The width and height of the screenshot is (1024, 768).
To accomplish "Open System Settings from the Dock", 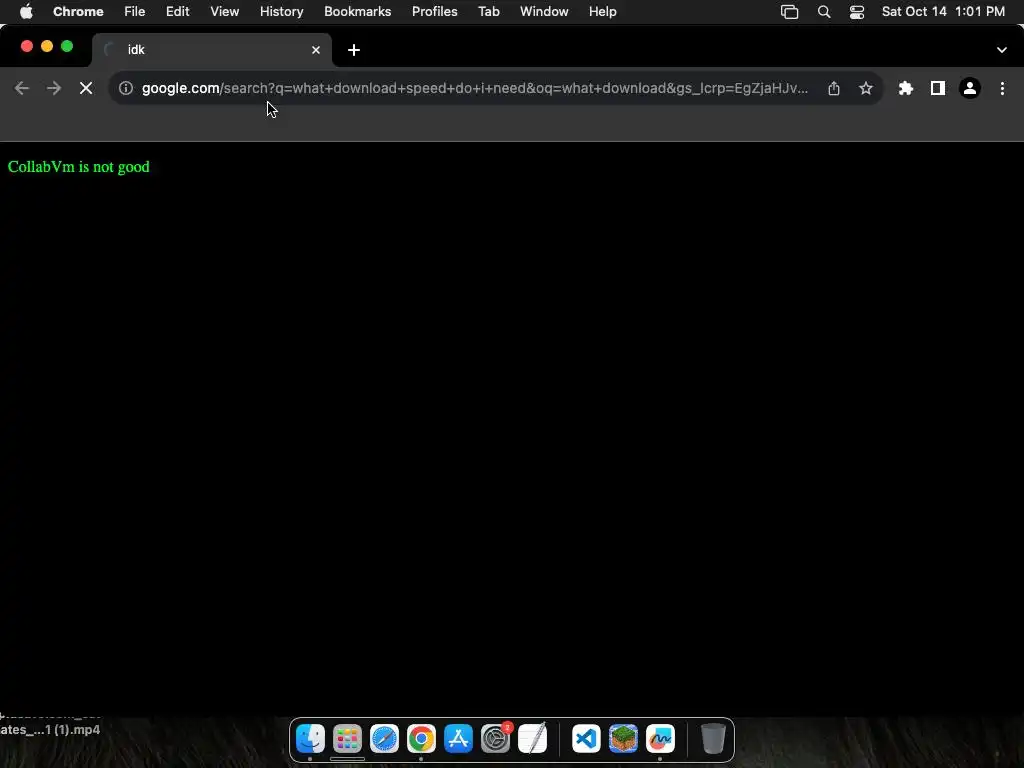I will pos(496,739).
